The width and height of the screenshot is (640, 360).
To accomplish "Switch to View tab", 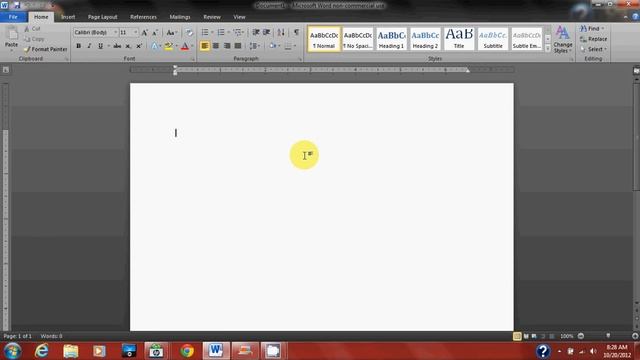I will (x=239, y=17).
